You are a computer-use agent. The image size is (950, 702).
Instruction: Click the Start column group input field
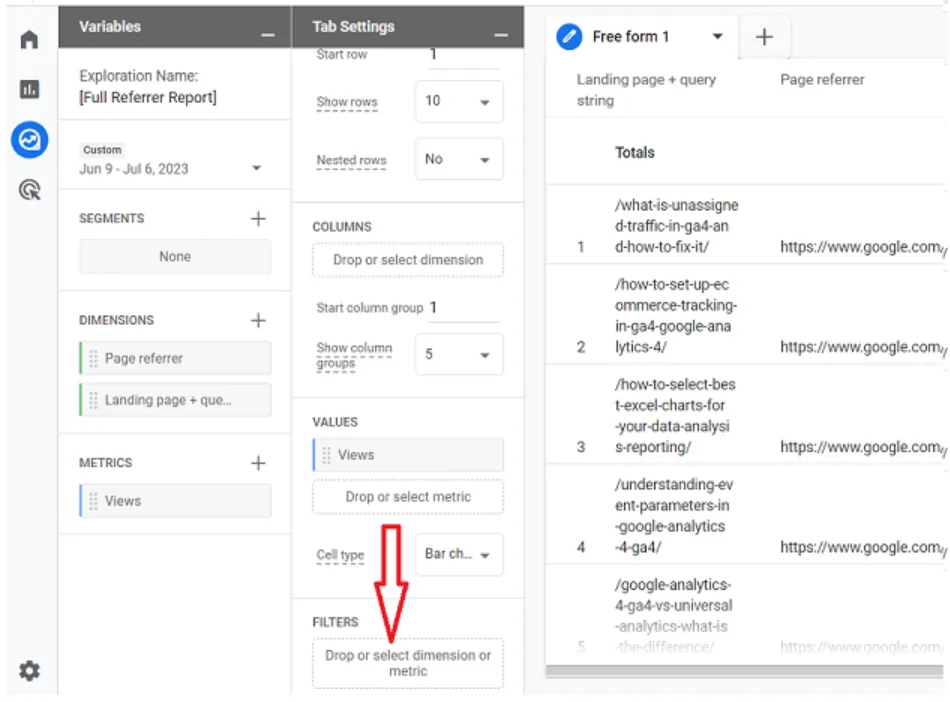point(463,308)
